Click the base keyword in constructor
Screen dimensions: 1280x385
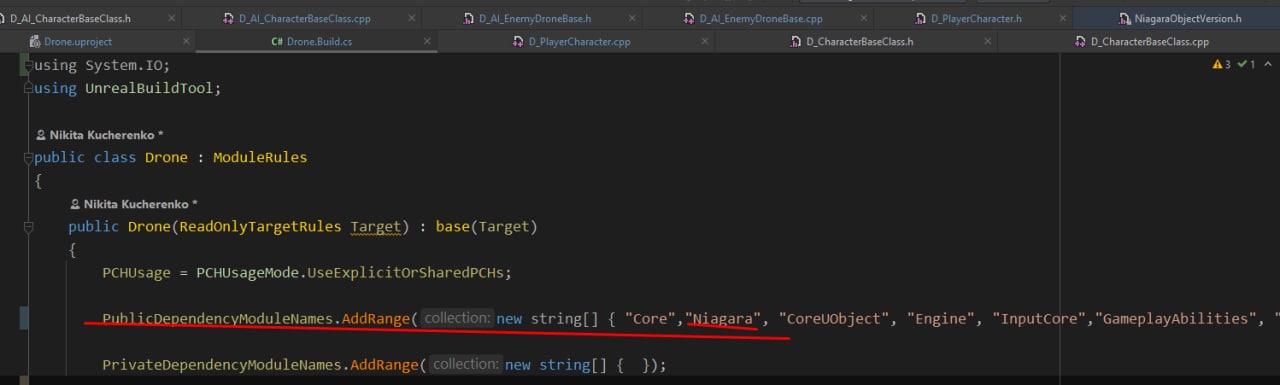[x=452, y=227]
